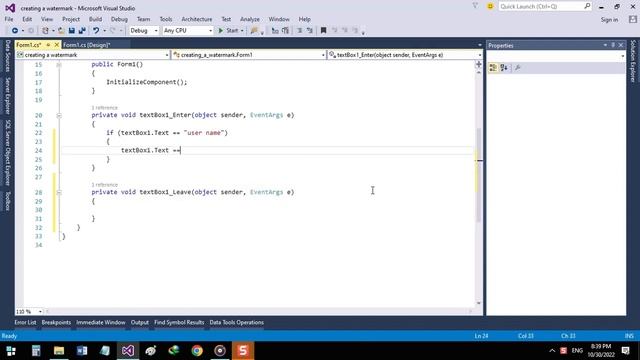The width and height of the screenshot is (640, 360).
Task: Open the Architecture menu
Action: coord(197,19)
